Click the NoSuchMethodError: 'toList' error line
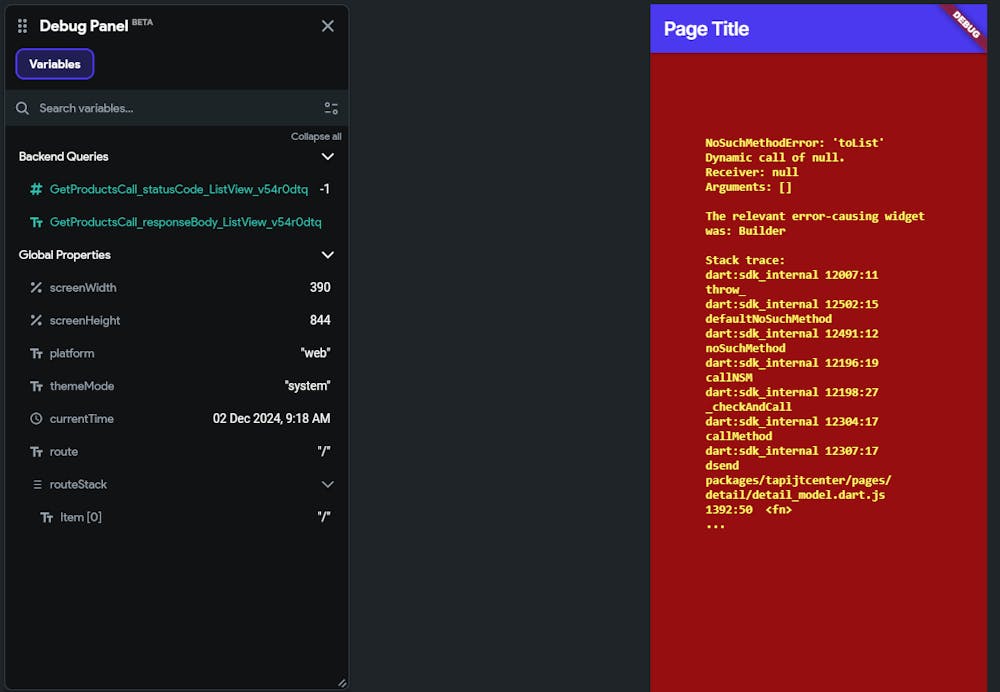The width and height of the screenshot is (1000, 692). click(795, 143)
